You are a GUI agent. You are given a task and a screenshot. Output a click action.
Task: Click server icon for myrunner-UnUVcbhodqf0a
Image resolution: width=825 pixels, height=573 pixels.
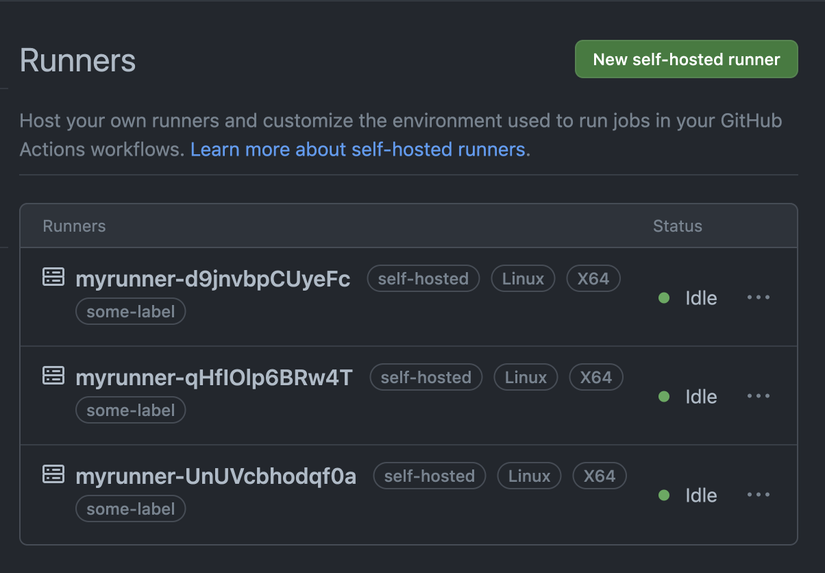(x=53, y=474)
